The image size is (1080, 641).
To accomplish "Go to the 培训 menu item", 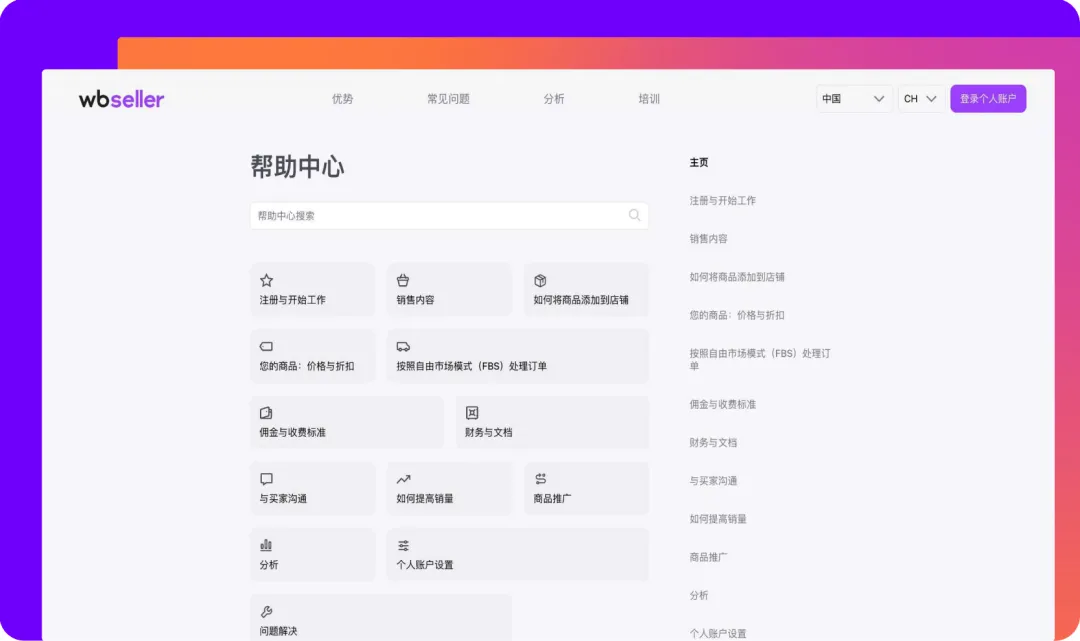I will click(649, 99).
